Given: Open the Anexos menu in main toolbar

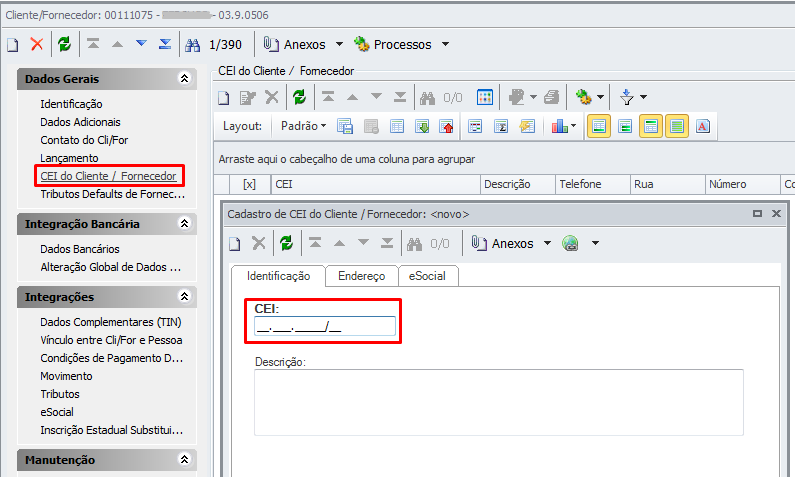Looking at the screenshot, I should pyautogui.click(x=295, y=45).
